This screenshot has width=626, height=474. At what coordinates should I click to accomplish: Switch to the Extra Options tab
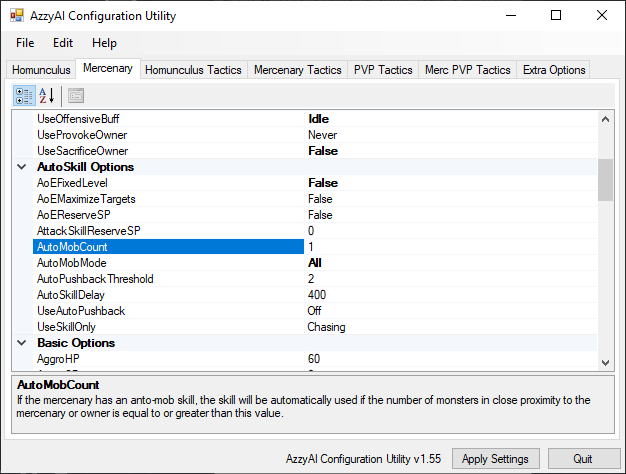[554, 70]
